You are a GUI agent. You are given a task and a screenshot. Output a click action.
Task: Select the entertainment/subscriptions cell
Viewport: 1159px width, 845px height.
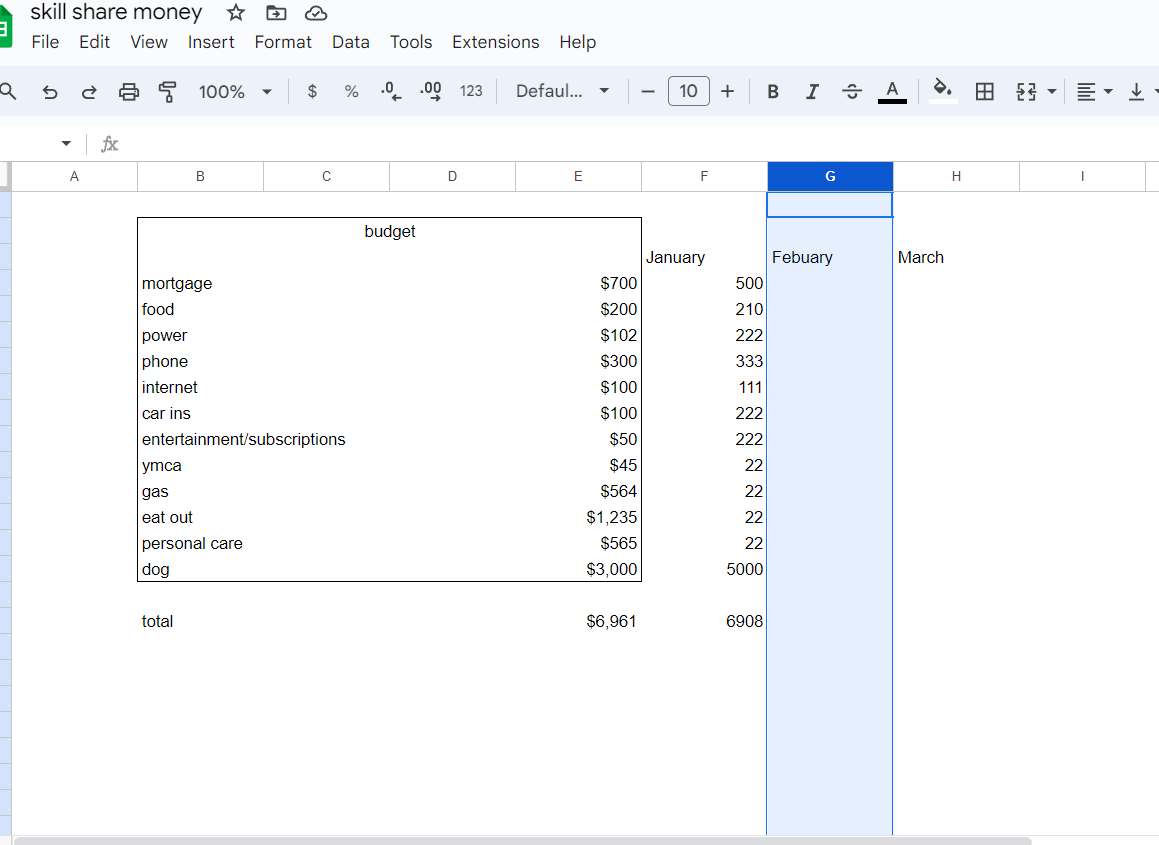pos(243,439)
